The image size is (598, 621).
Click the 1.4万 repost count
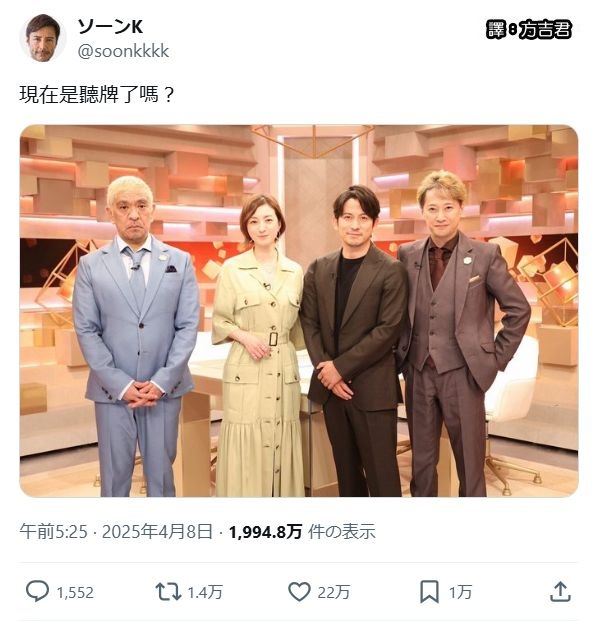click(205, 592)
